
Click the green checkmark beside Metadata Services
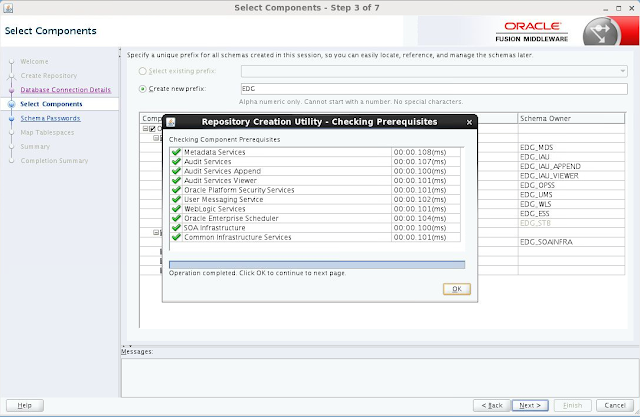pos(176,152)
